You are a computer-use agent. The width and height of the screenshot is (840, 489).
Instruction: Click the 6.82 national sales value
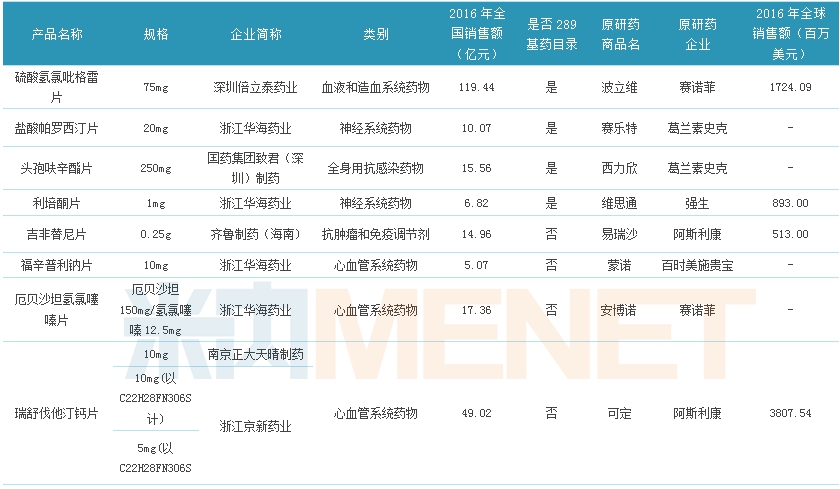pyautogui.click(x=477, y=204)
